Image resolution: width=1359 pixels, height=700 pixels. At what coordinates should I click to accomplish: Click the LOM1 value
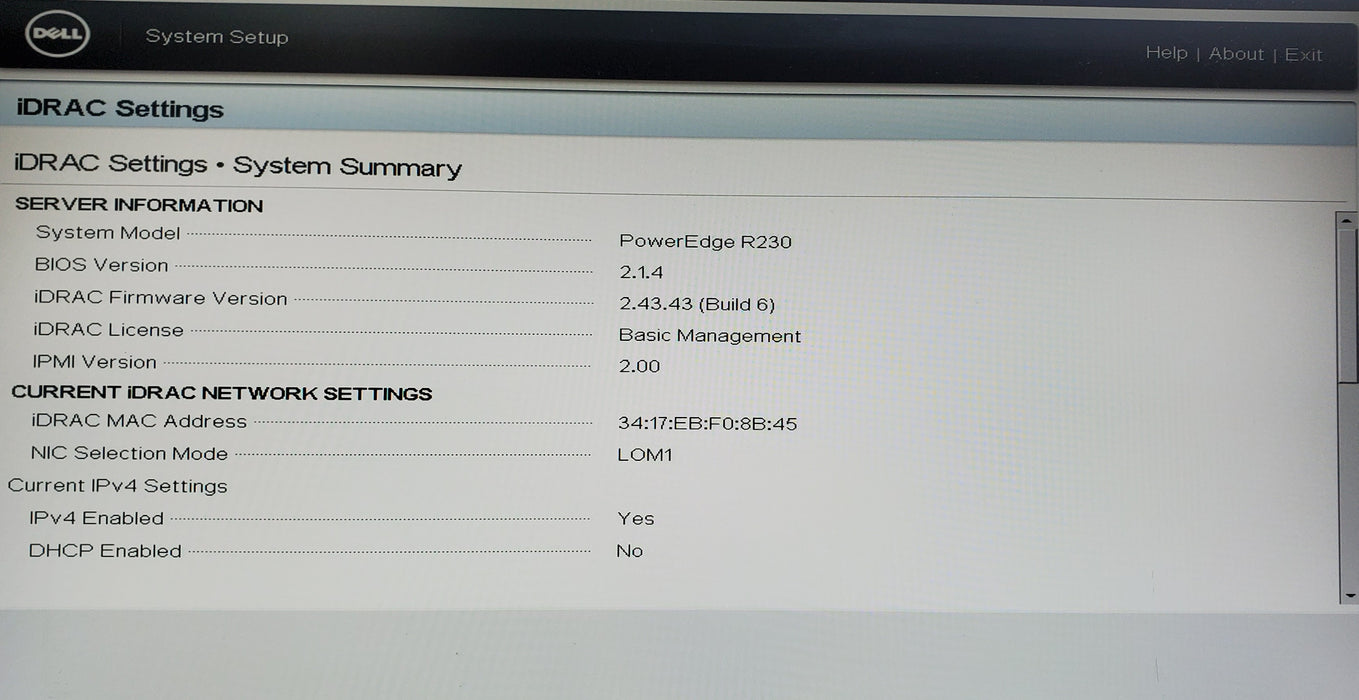tap(645, 455)
